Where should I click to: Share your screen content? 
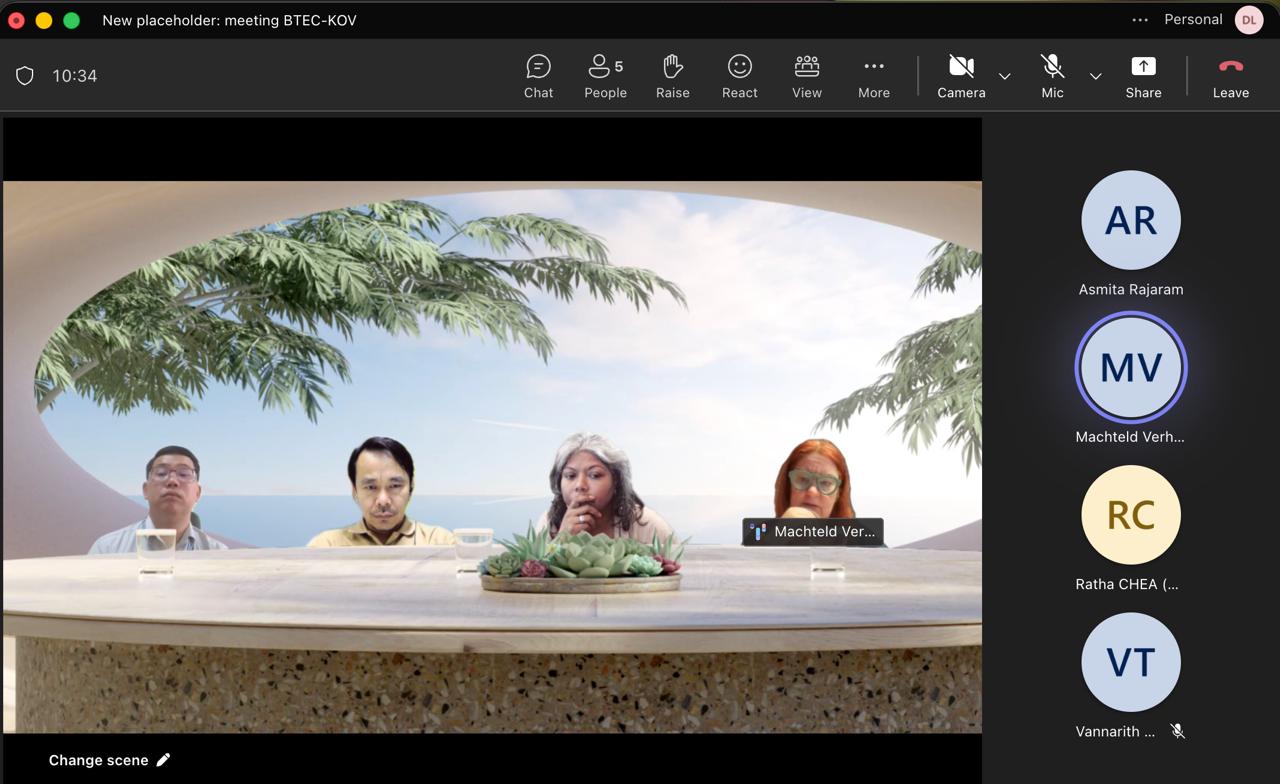[1143, 77]
